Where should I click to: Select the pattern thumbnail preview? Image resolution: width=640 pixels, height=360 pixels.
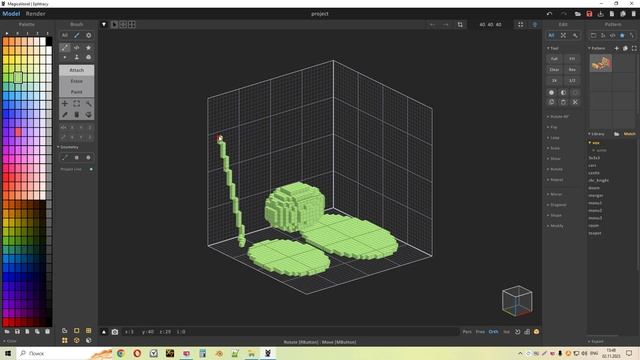pyautogui.click(x=601, y=63)
